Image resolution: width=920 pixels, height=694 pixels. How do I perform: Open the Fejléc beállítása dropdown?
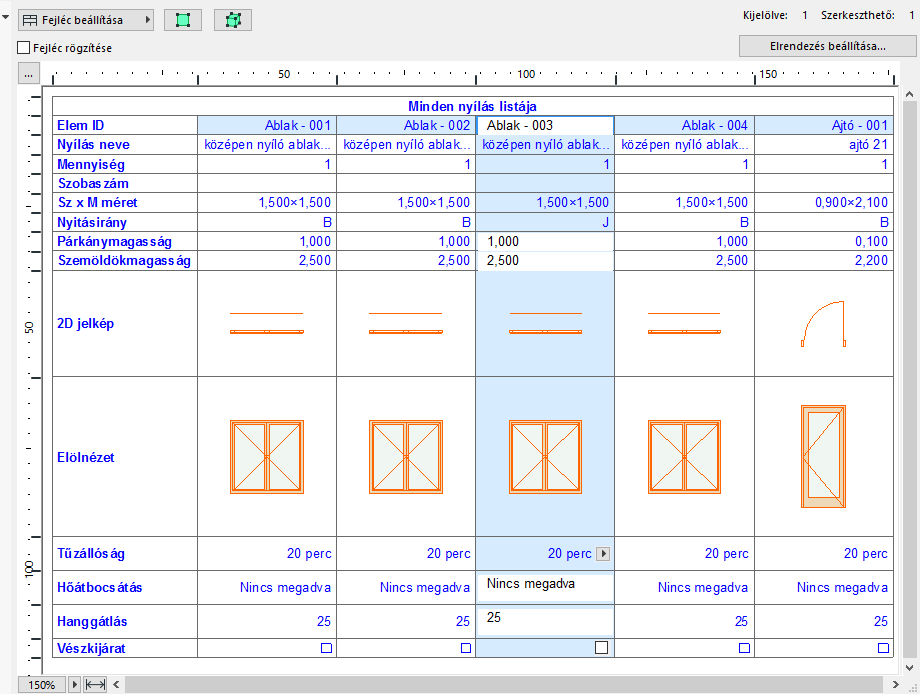(x=86, y=20)
